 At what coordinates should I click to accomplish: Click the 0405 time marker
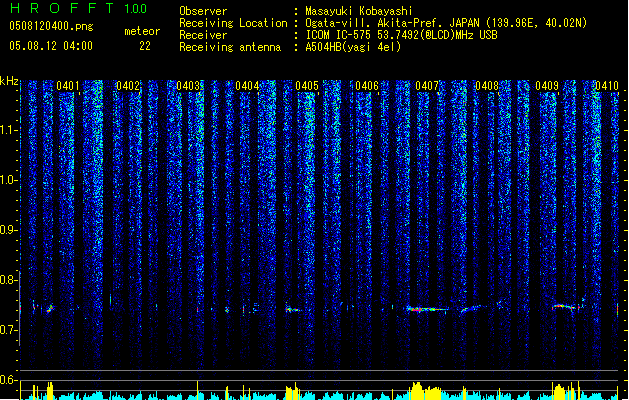coord(307,86)
